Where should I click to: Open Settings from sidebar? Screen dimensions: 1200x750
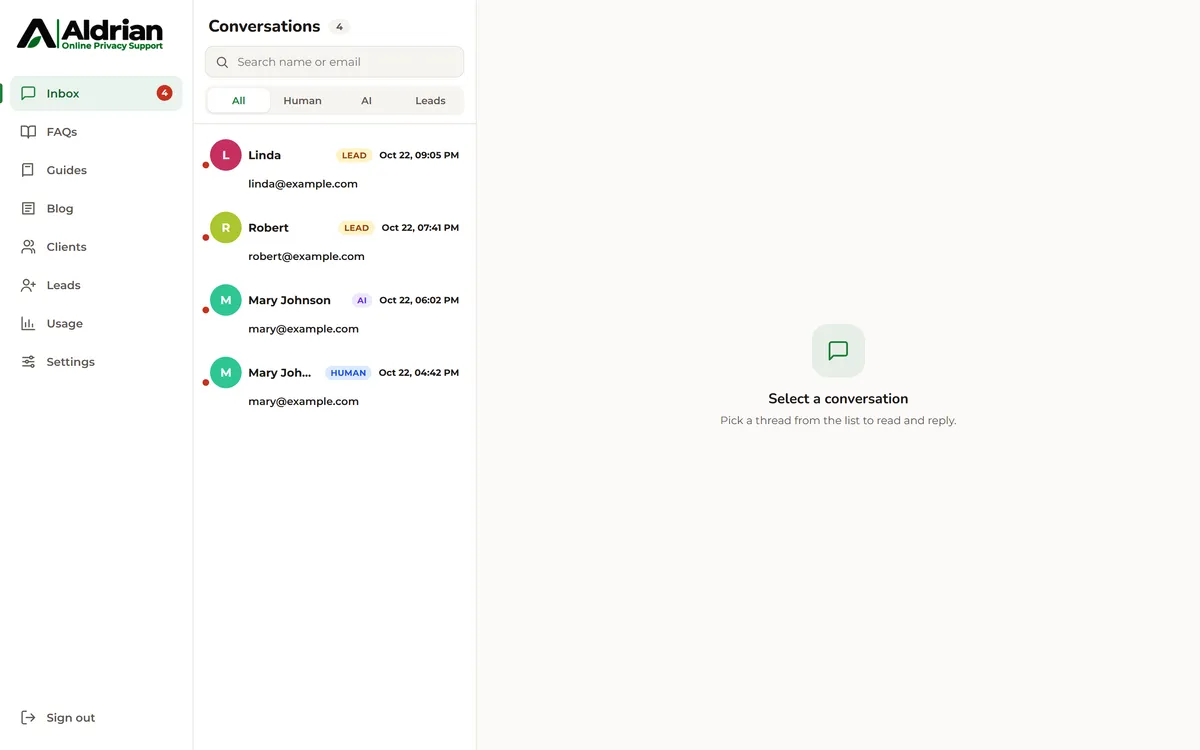[96, 362]
